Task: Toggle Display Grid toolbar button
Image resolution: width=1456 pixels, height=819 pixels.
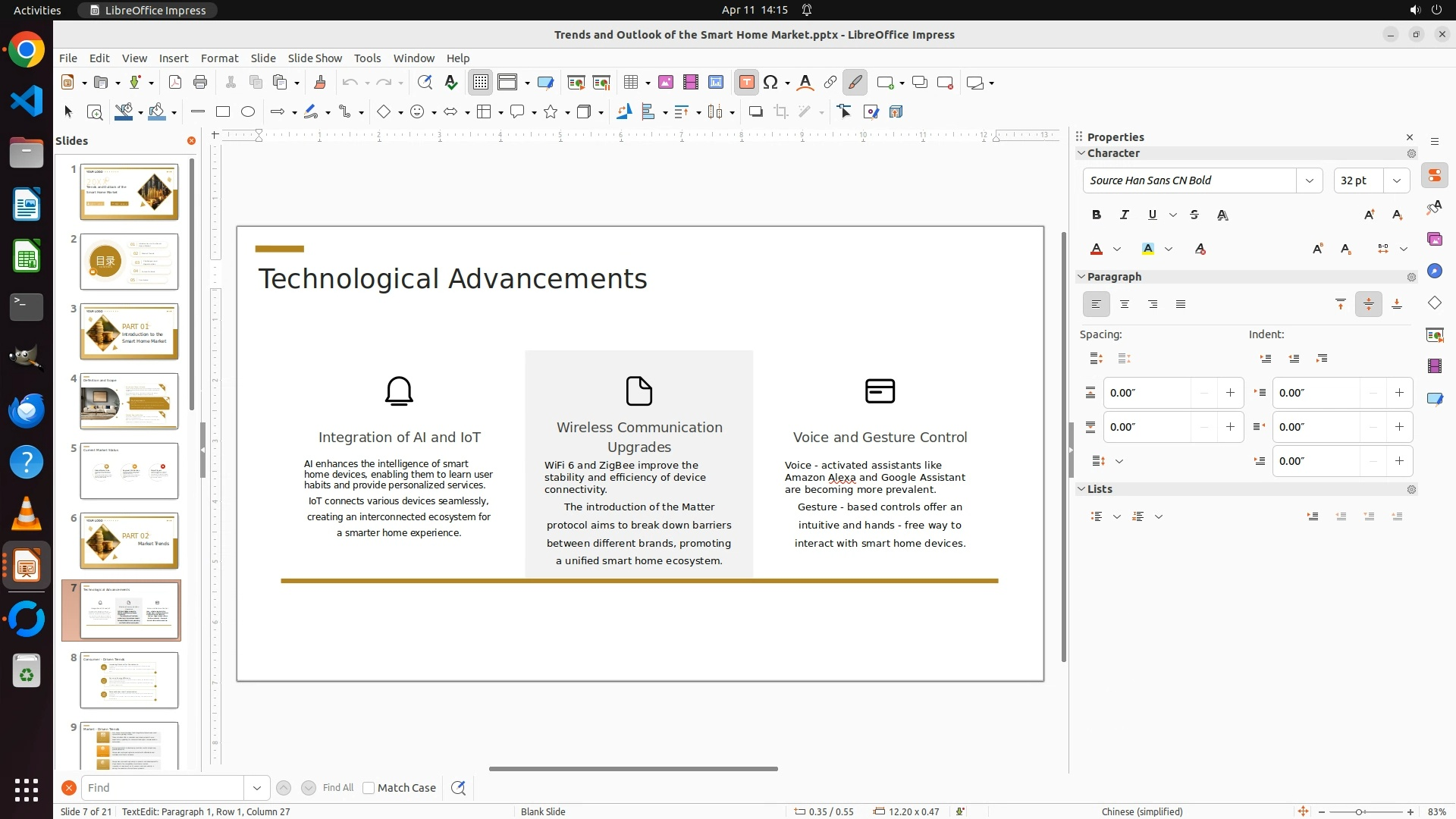Action: [481, 83]
